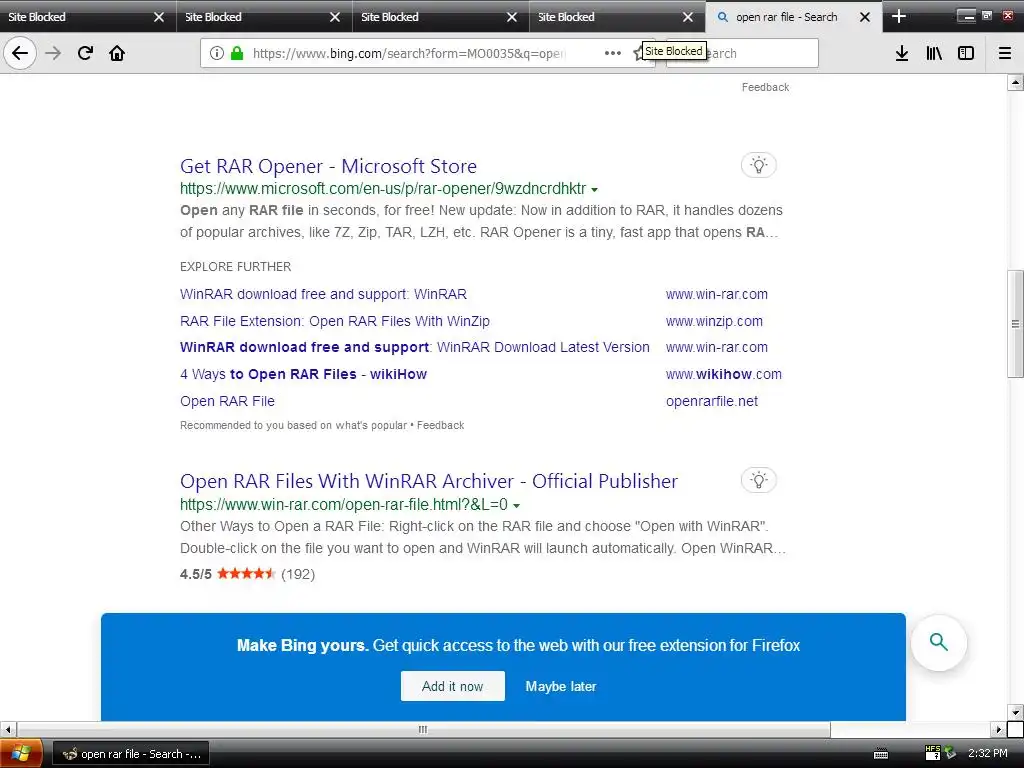Click the vertical scrollbar down arrow
The height and width of the screenshot is (768, 1024).
point(1015,712)
